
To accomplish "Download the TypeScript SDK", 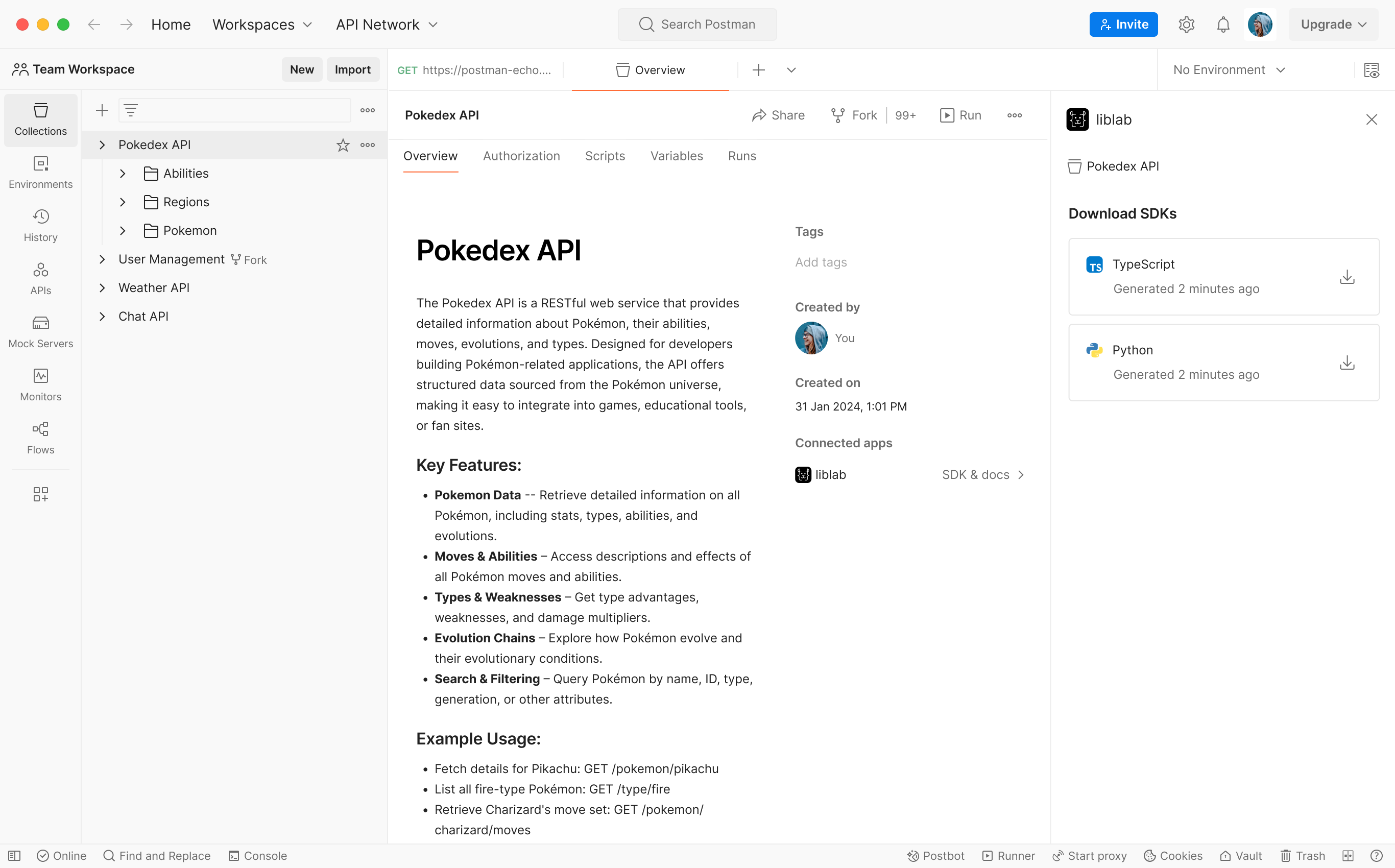I will pyautogui.click(x=1347, y=277).
